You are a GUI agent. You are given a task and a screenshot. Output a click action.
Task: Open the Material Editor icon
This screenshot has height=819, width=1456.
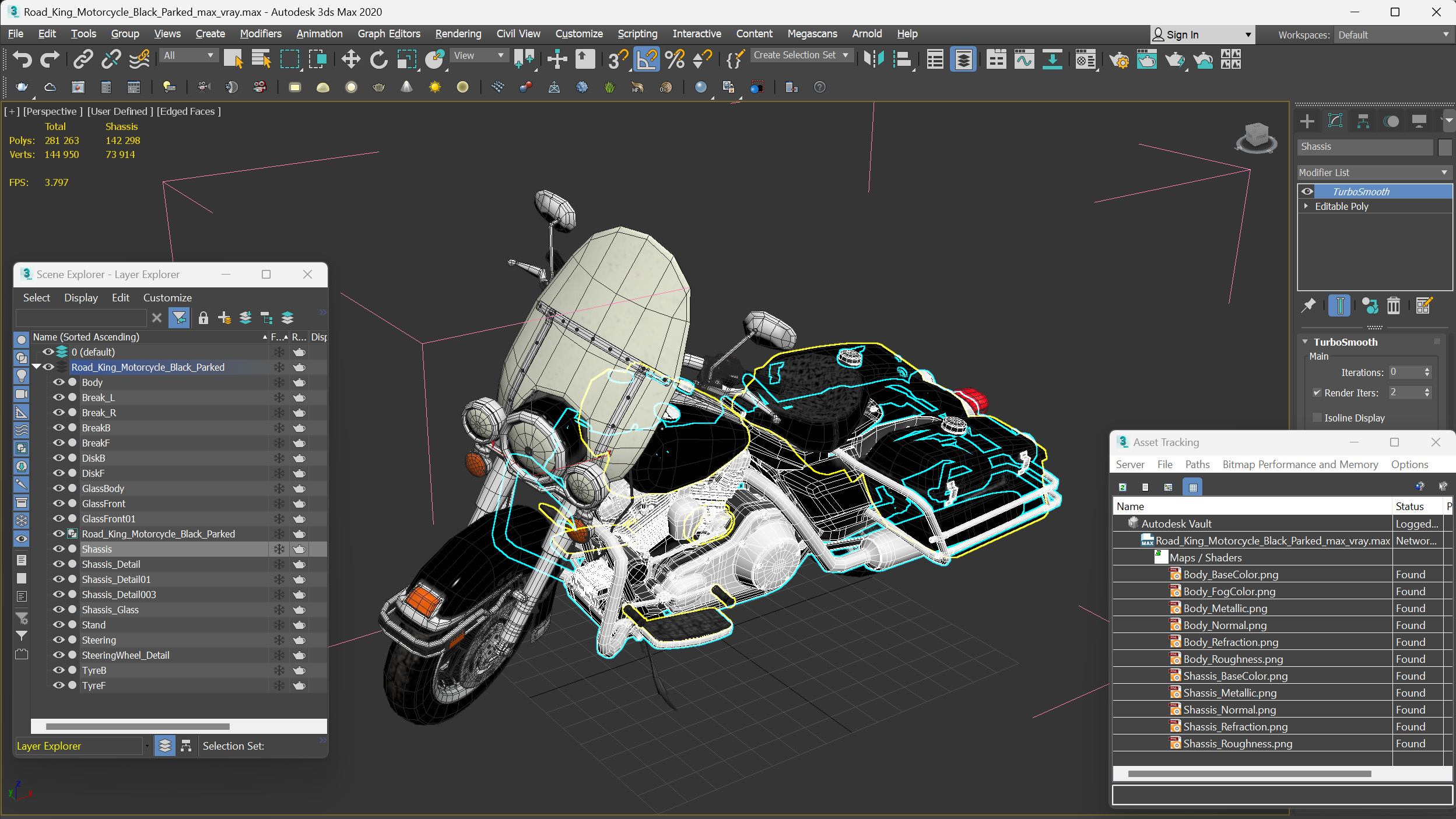click(1085, 59)
